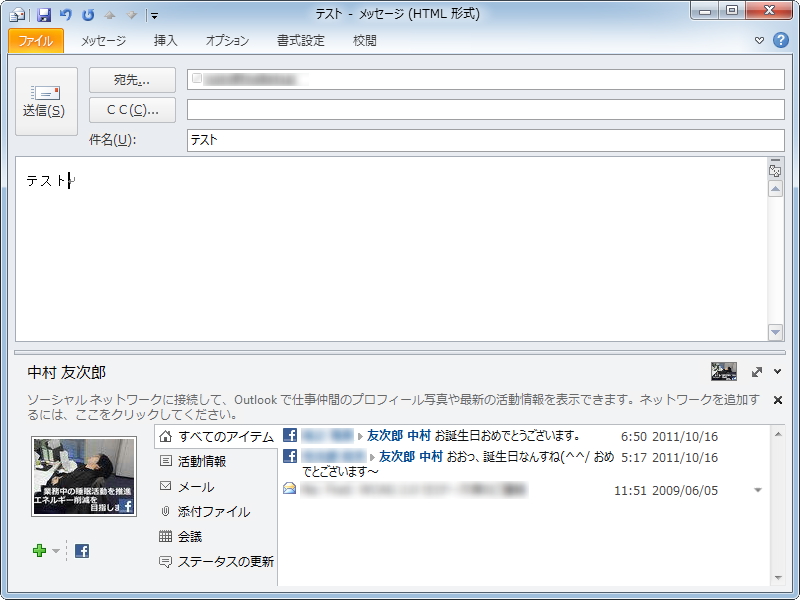The image size is (800, 600).
Task: Click the Facebook icon under the profile photo
Action: 82,550
